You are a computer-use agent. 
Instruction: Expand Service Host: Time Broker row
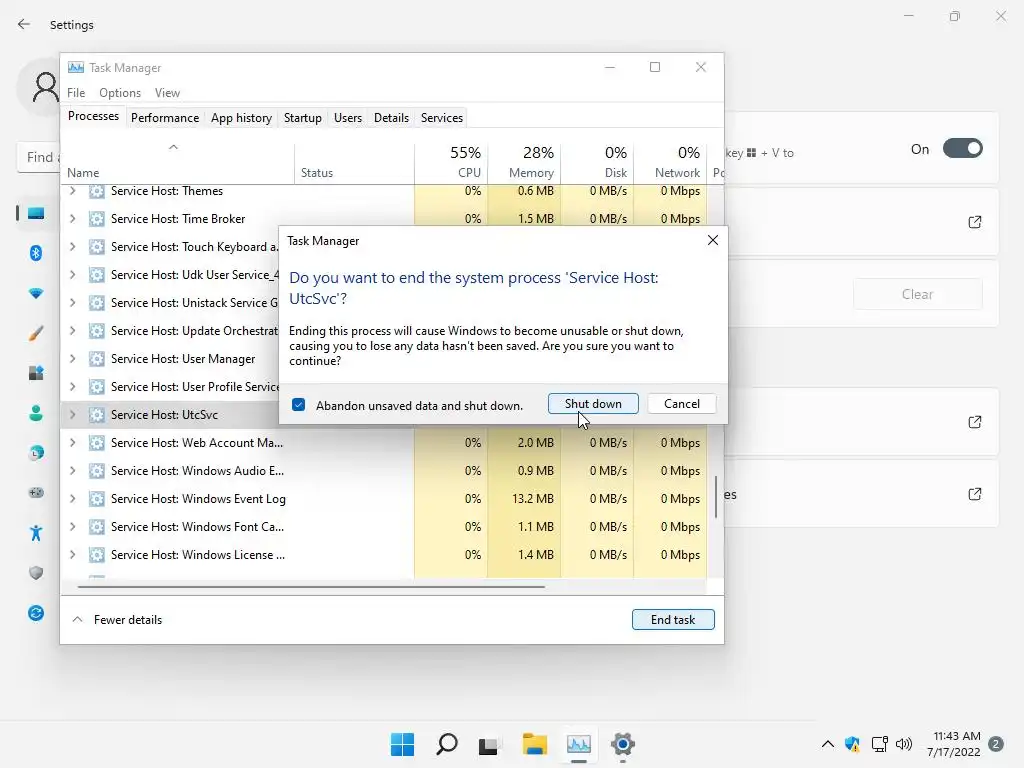72,219
